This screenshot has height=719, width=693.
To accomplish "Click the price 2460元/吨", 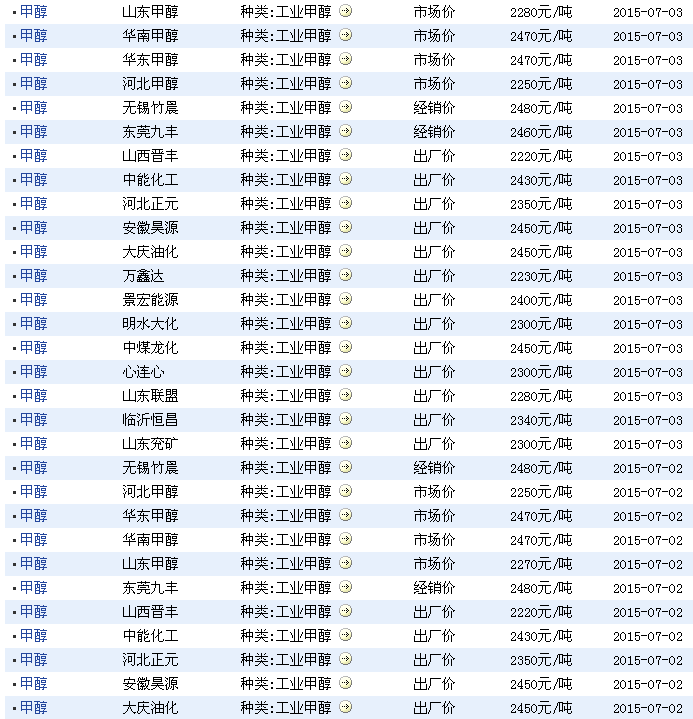I will tap(541, 132).
